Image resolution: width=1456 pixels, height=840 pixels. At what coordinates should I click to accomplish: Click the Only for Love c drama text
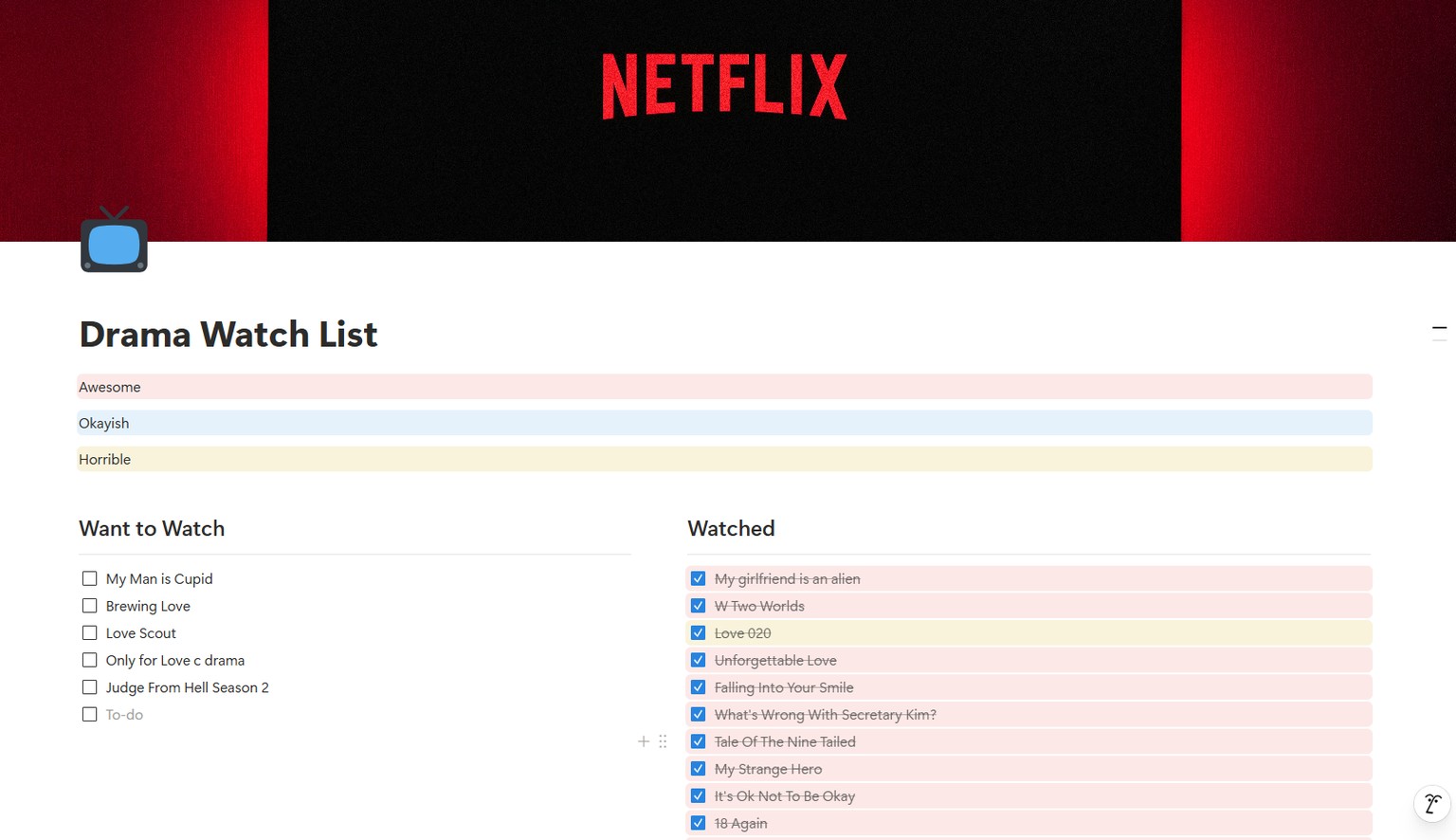[x=175, y=660]
